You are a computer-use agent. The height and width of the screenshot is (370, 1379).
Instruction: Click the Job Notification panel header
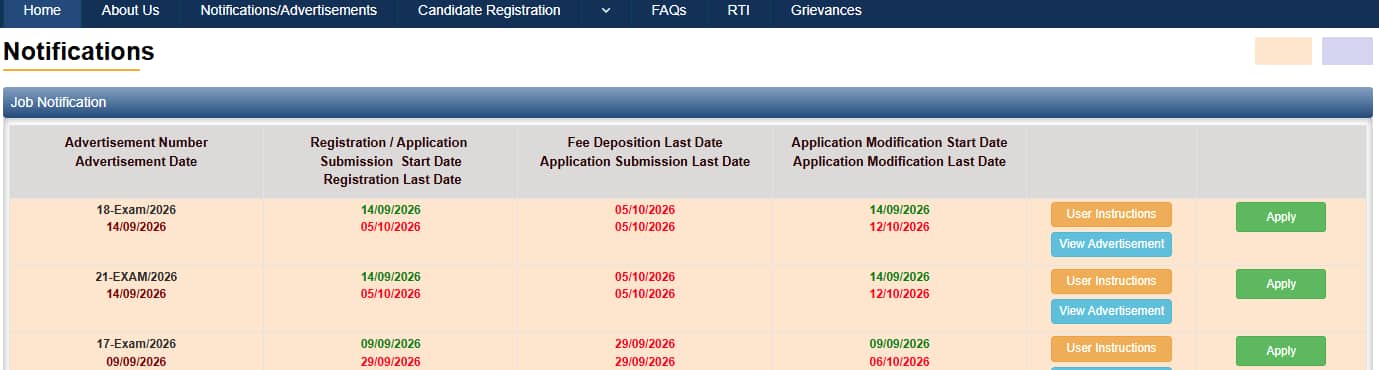pyautogui.click(x=688, y=102)
